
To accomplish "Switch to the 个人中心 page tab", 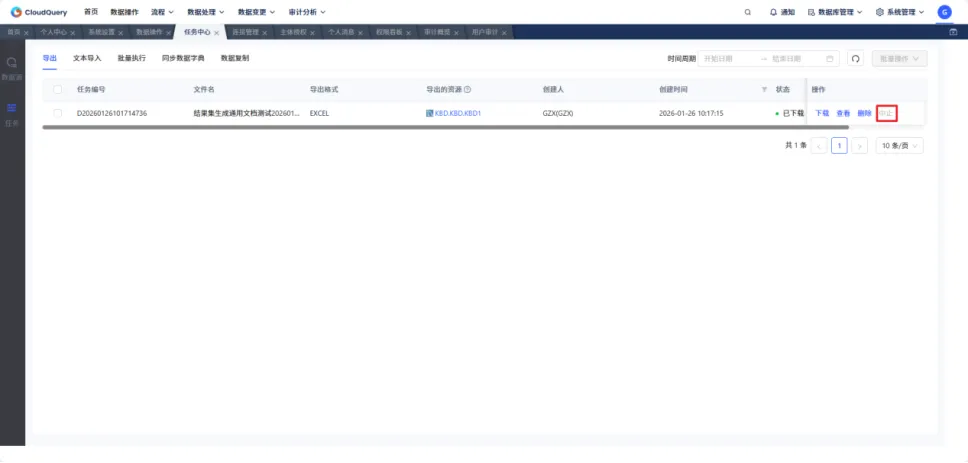I will click(x=54, y=32).
